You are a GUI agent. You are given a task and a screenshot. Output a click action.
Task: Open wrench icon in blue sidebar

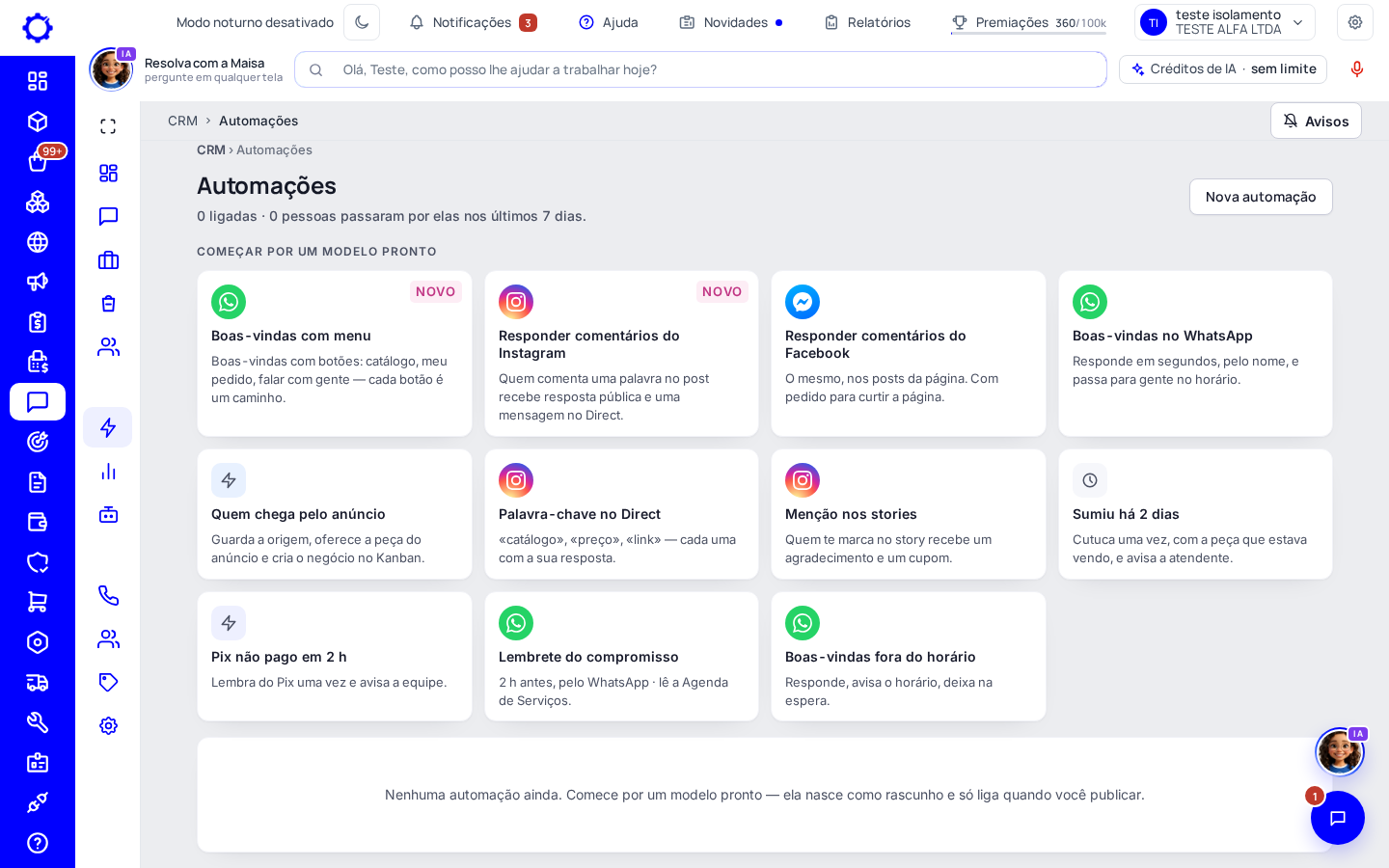coord(38,722)
